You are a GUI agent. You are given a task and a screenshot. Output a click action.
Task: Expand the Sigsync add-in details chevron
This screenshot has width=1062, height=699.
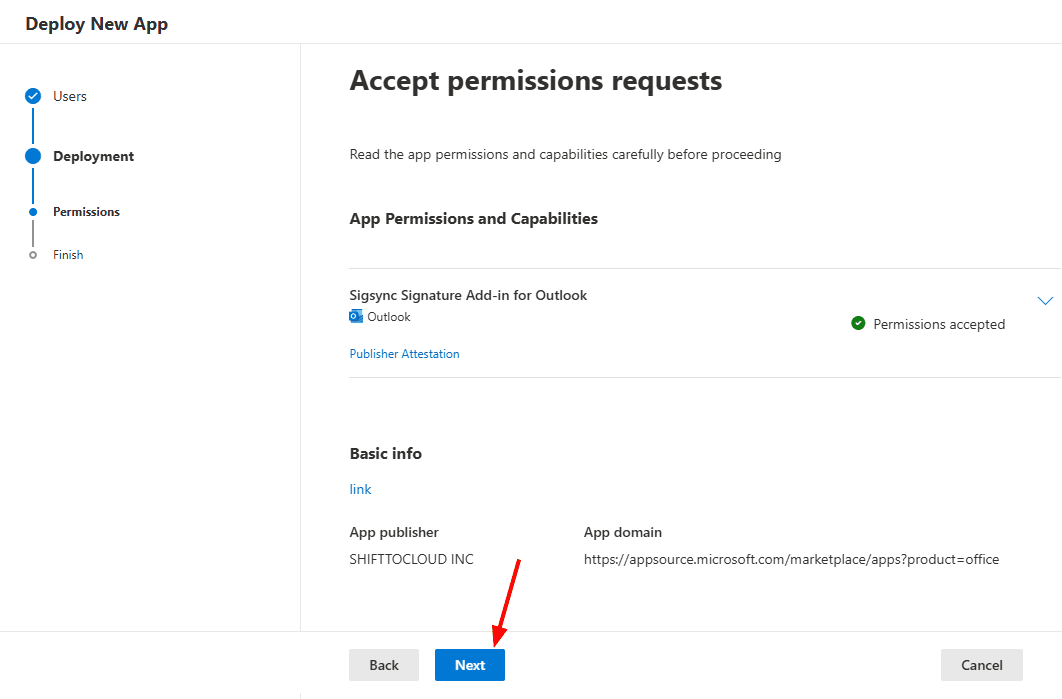[x=1045, y=301]
